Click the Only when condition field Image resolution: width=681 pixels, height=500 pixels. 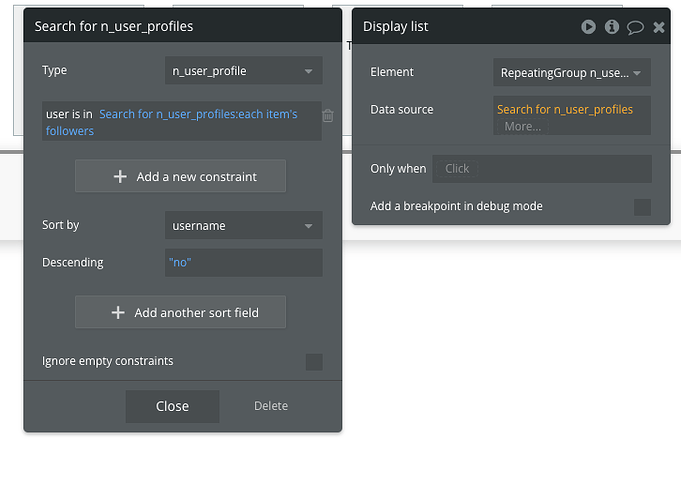tap(541, 169)
